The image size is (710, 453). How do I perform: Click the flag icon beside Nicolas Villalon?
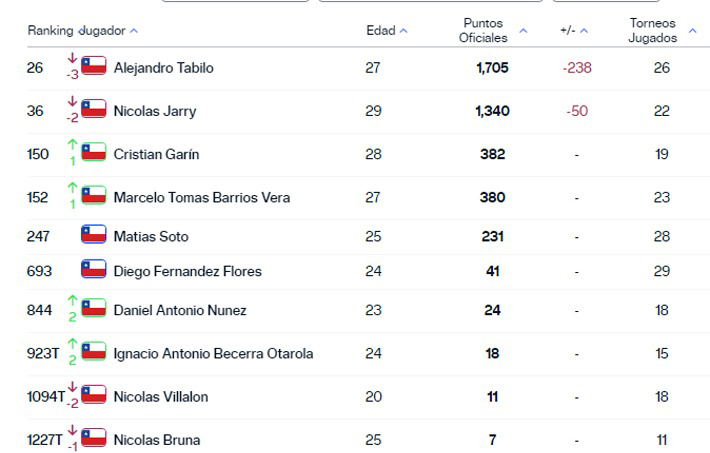94,396
